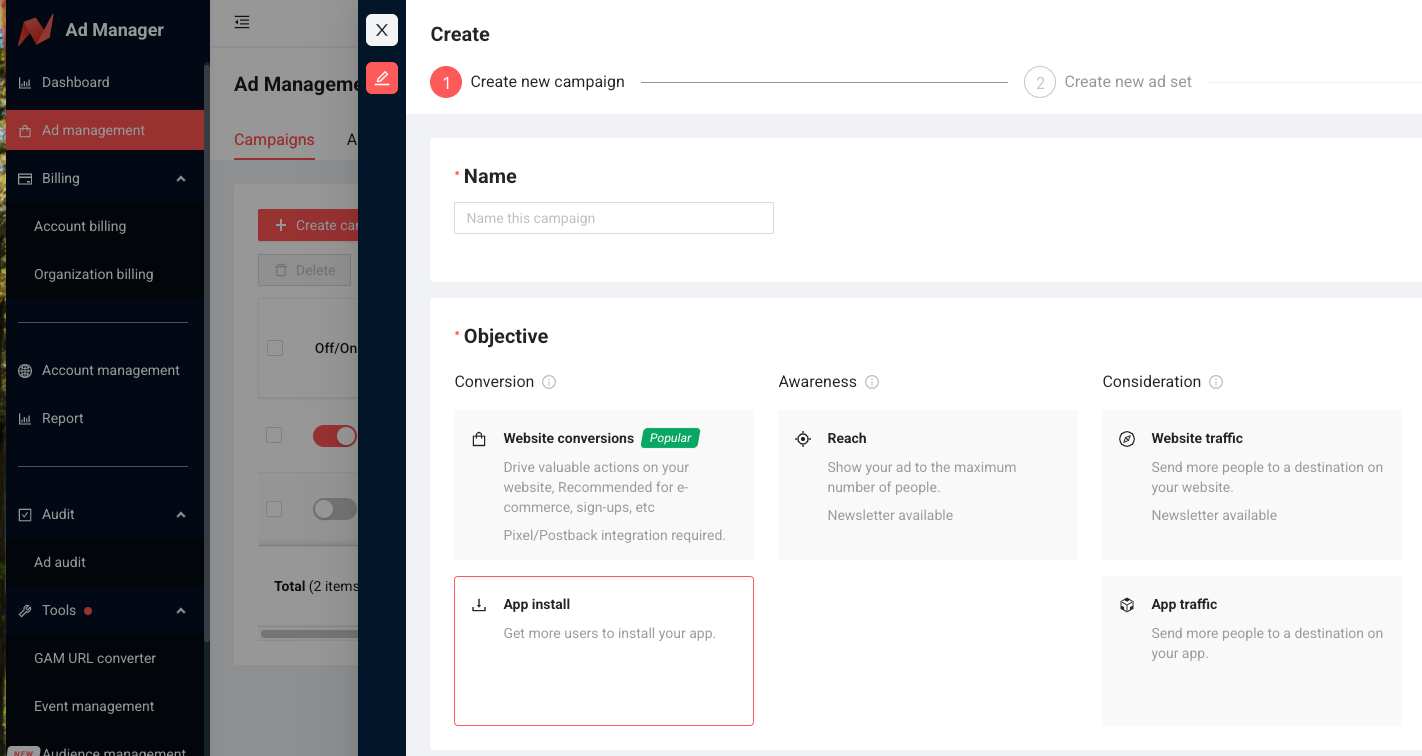Click the Conversion info icon
This screenshot has width=1422, height=756.
[549, 382]
